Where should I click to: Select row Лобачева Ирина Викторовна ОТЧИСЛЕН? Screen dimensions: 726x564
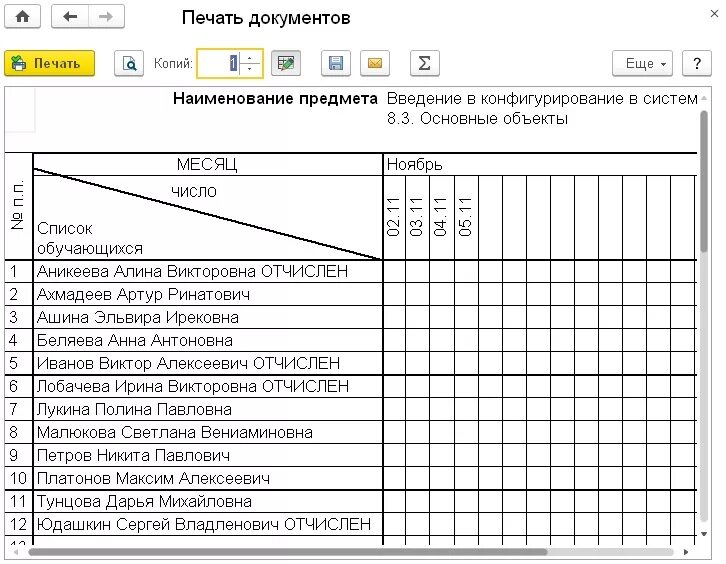(208, 386)
